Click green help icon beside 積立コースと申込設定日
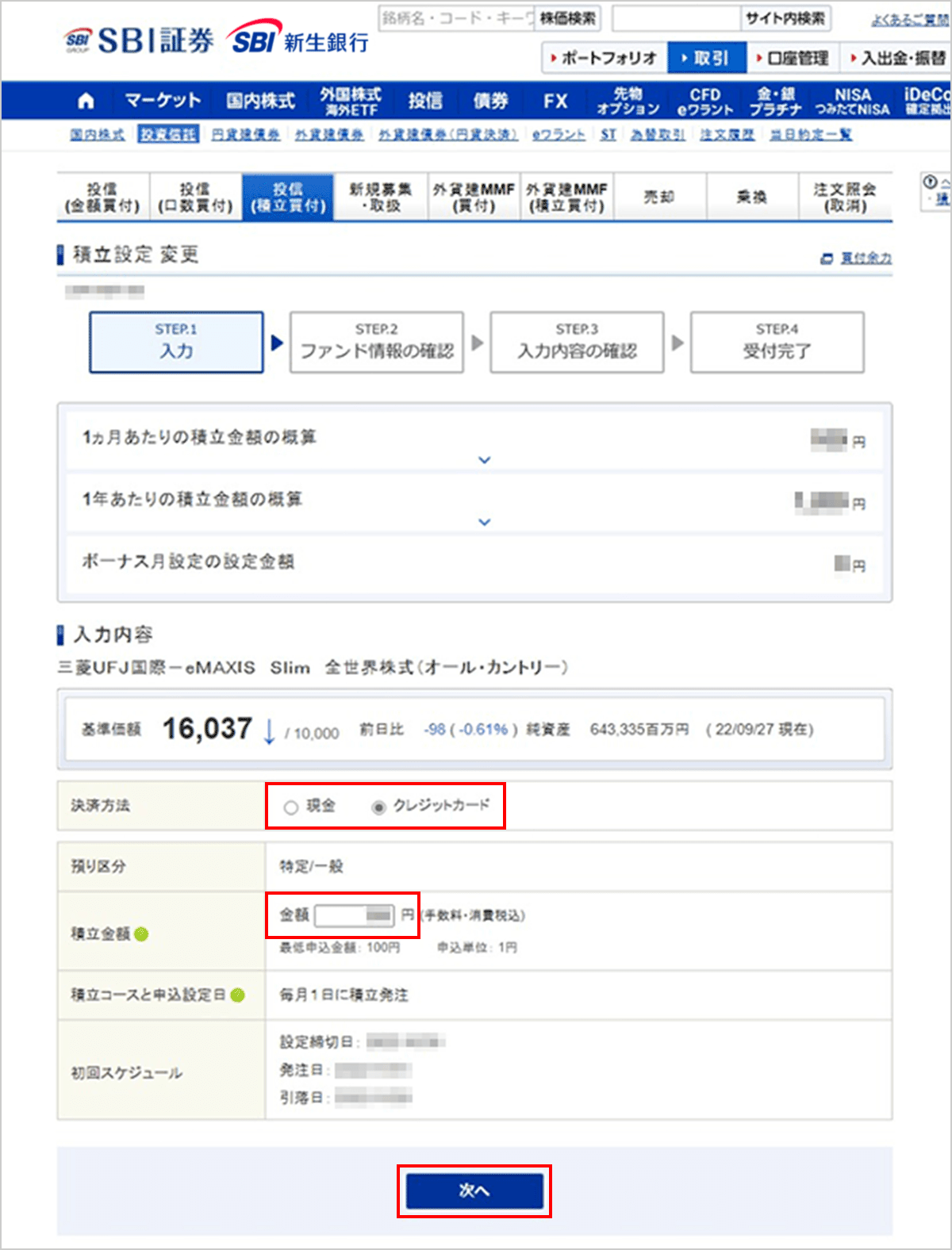952x1250 pixels. pyautogui.click(x=237, y=995)
